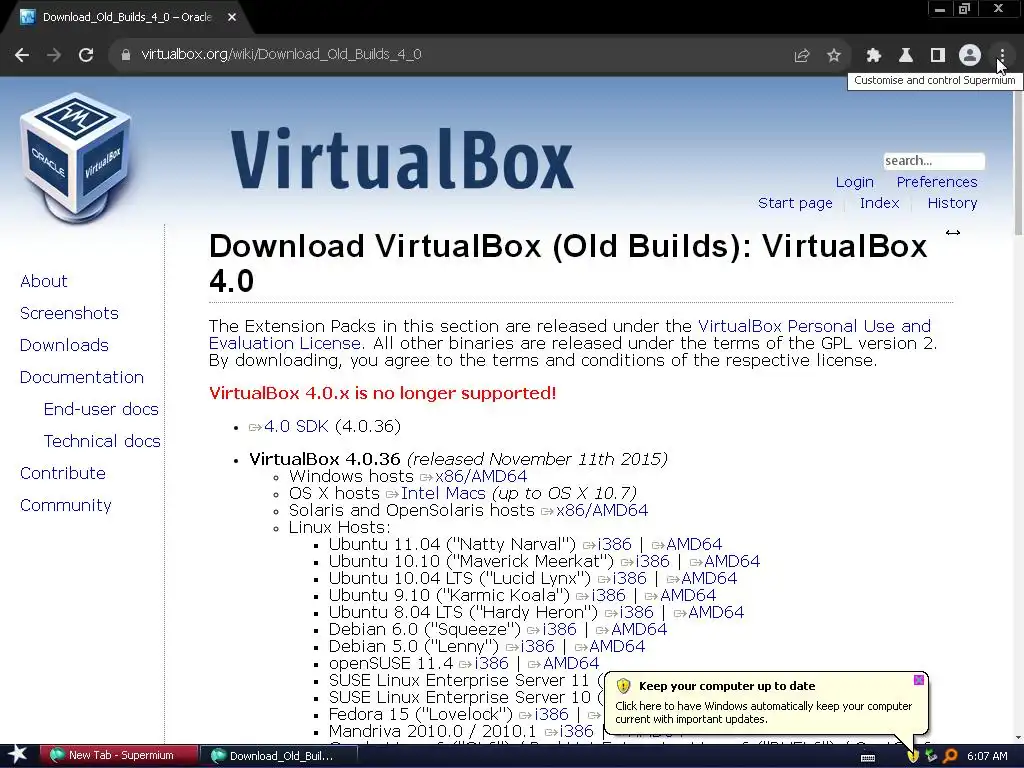Switch to New Tab - Supermium taskbar item

[119, 756]
